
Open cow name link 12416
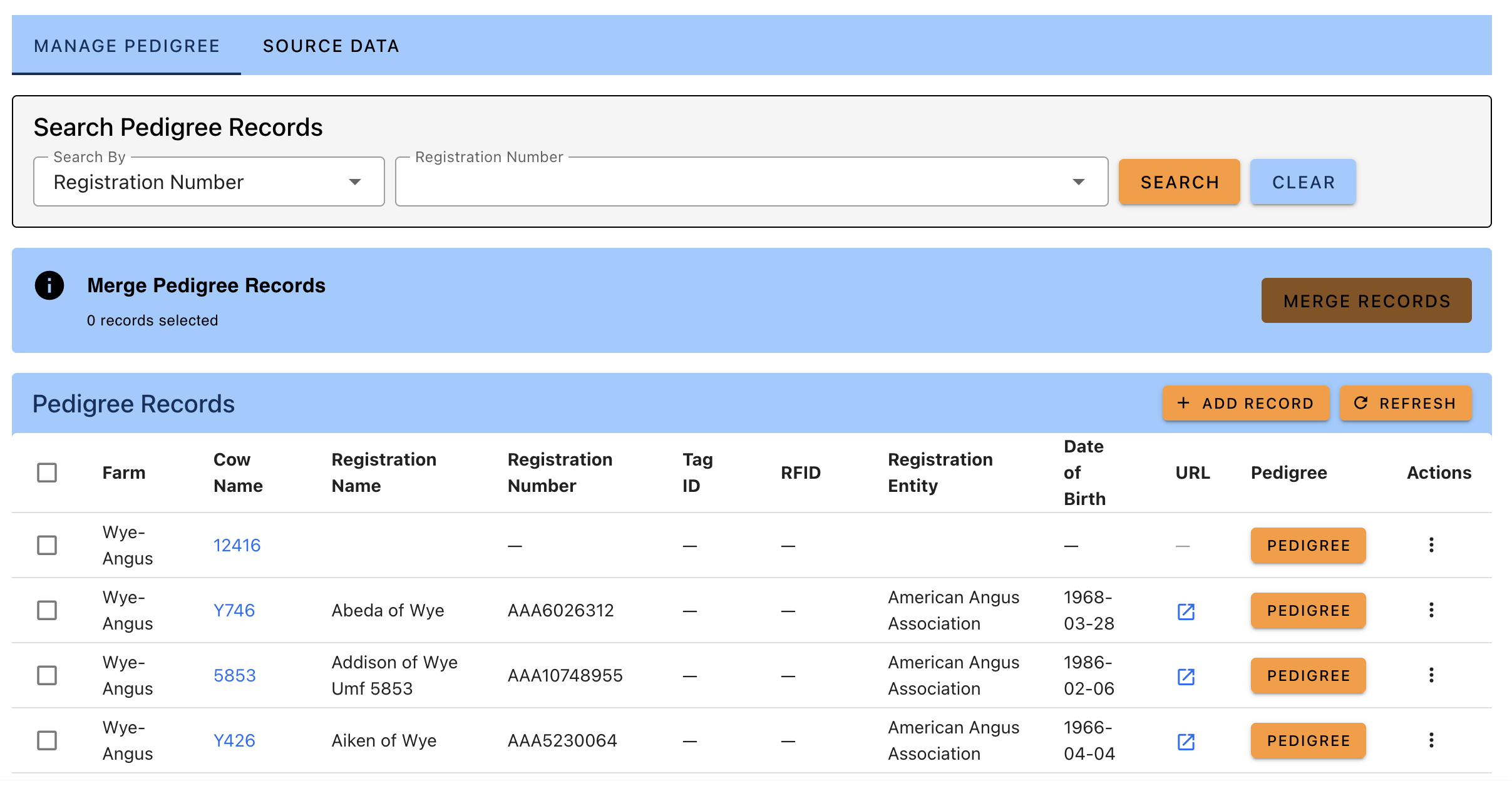(237, 546)
